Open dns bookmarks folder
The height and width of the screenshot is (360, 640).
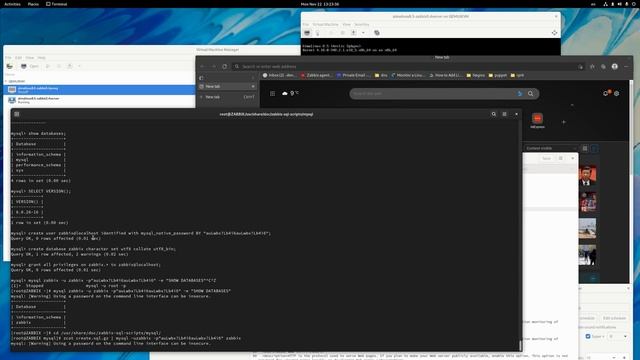click(x=381, y=76)
